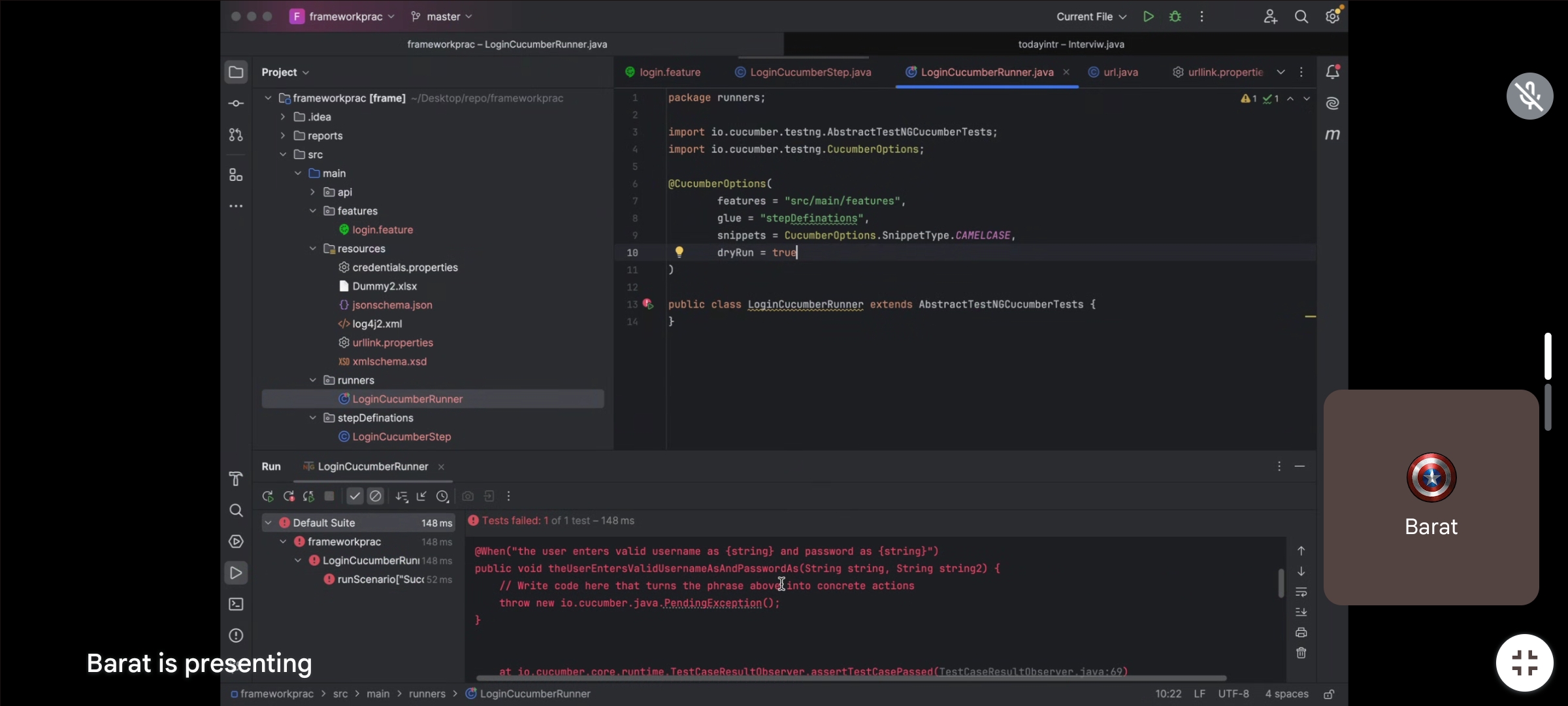Open the Commit tool window icon
Viewport: 1568px width, 706px height.
(236, 103)
